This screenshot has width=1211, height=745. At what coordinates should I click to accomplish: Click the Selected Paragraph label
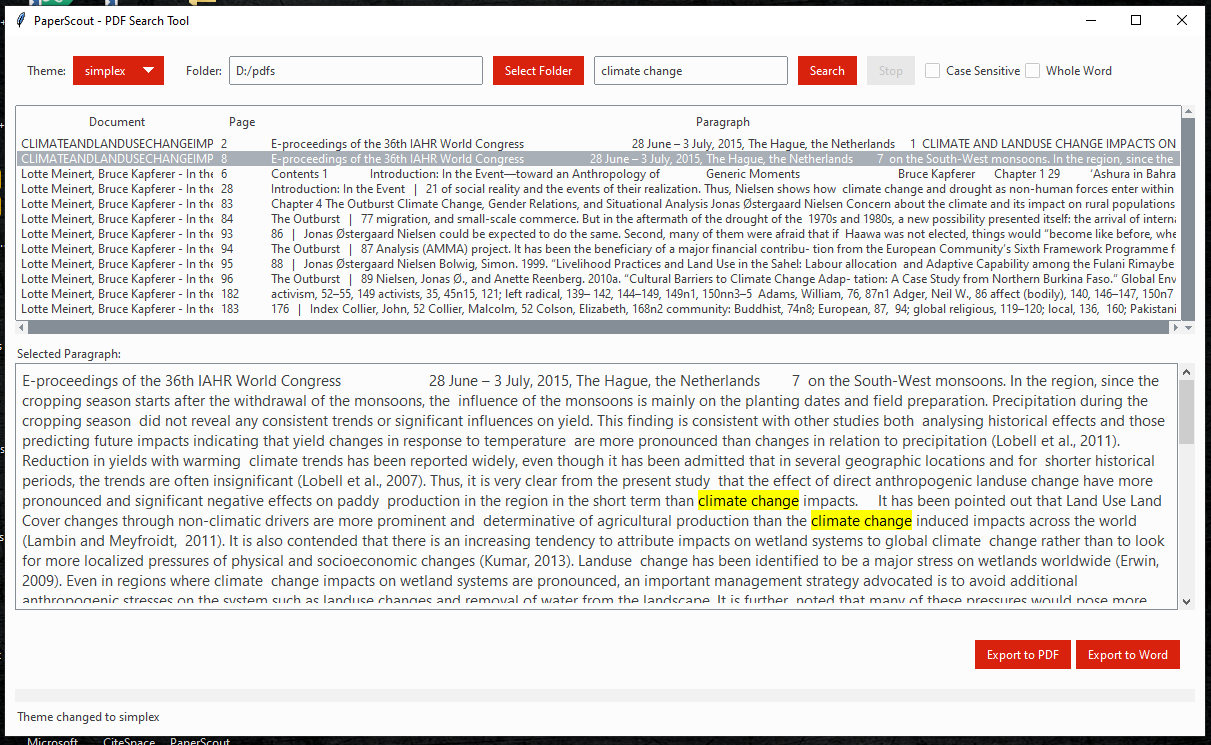[x=69, y=354]
